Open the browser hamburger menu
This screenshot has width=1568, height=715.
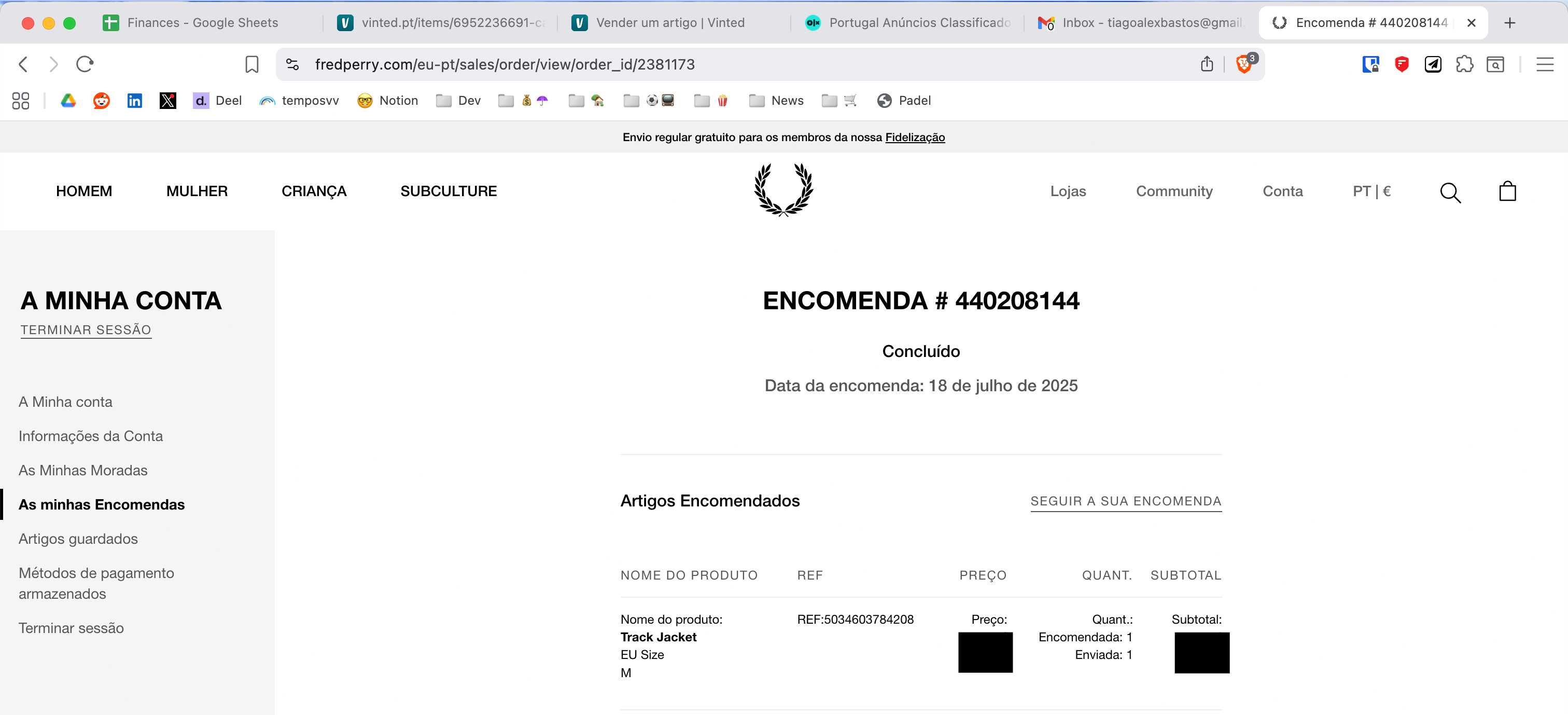1545,64
